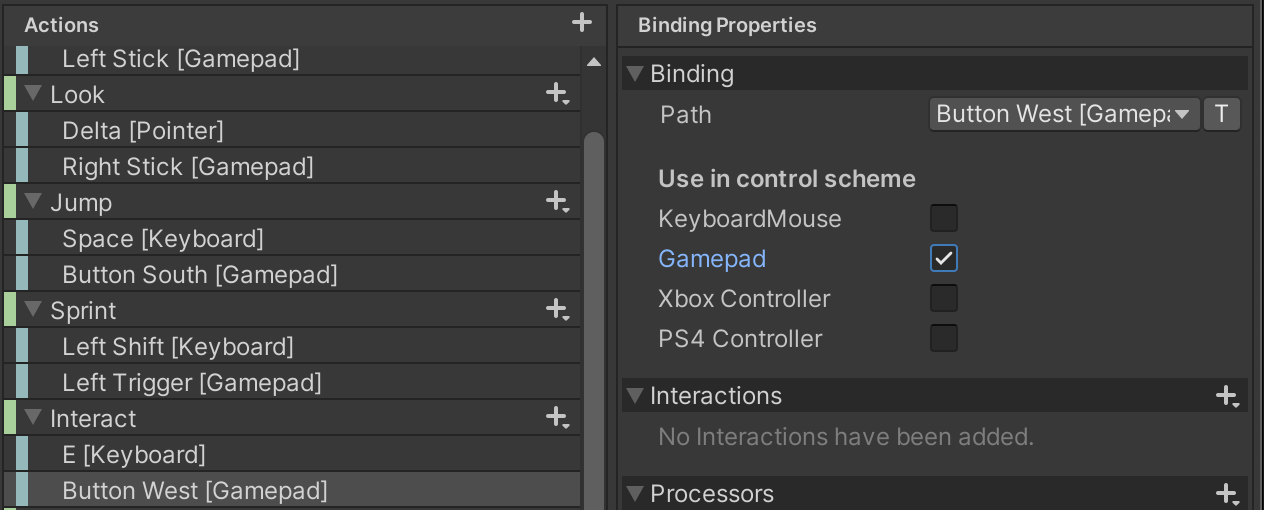This screenshot has height=510, width=1264.
Task: Collapse the Interactions section
Action: (x=634, y=397)
